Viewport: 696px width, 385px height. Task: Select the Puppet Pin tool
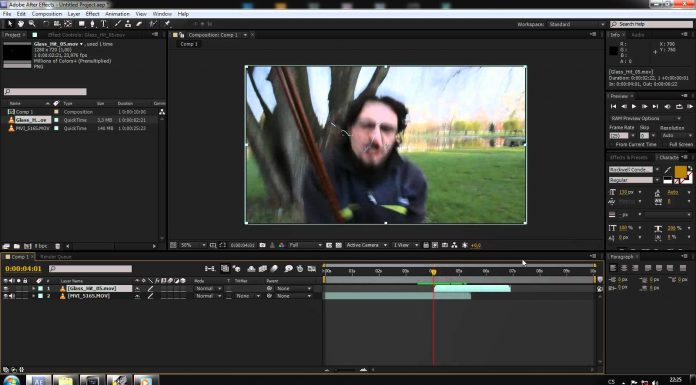[167, 24]
